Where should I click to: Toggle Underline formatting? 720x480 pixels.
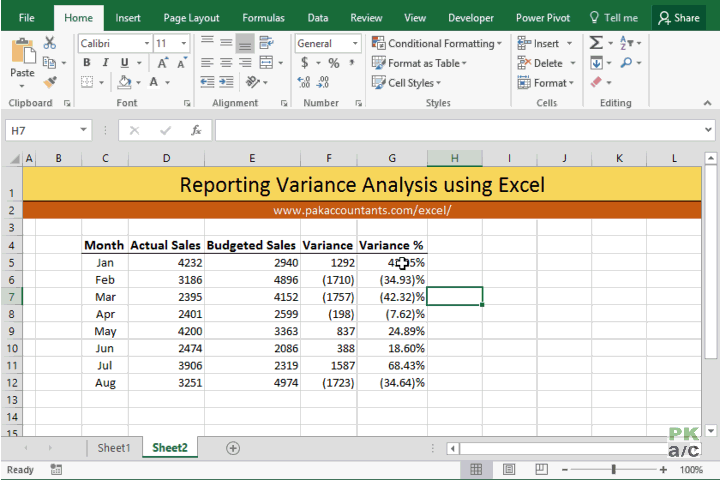[124, 62]
